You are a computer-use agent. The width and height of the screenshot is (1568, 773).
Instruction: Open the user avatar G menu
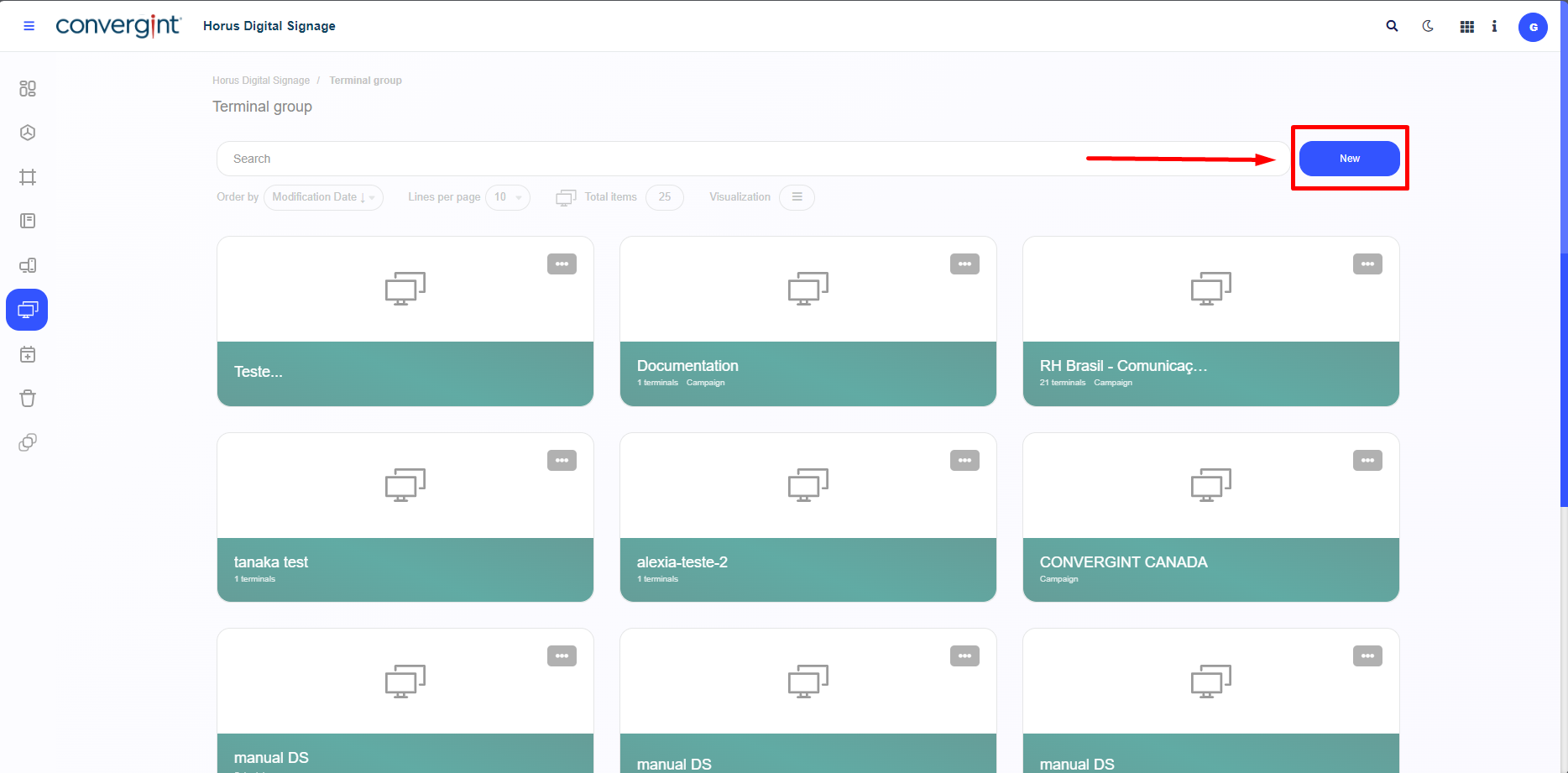tap(1533, 27)
